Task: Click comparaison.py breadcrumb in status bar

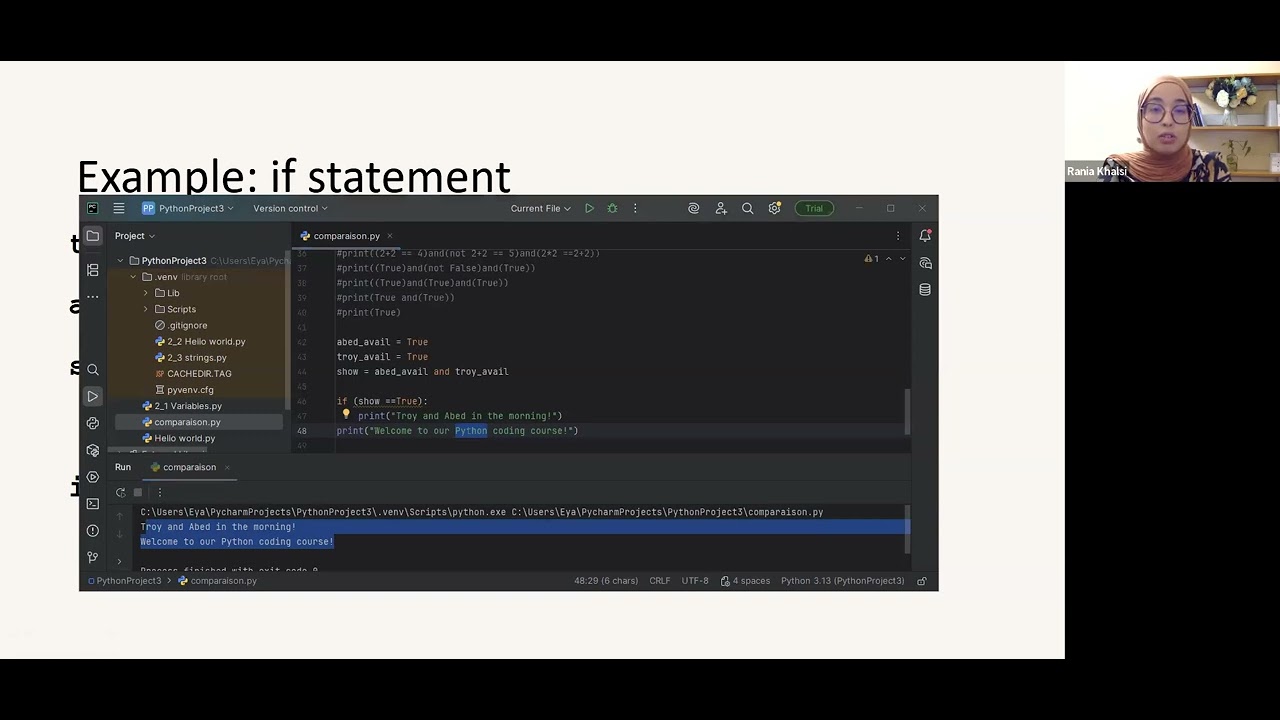Action: click(x=217, y=581)
